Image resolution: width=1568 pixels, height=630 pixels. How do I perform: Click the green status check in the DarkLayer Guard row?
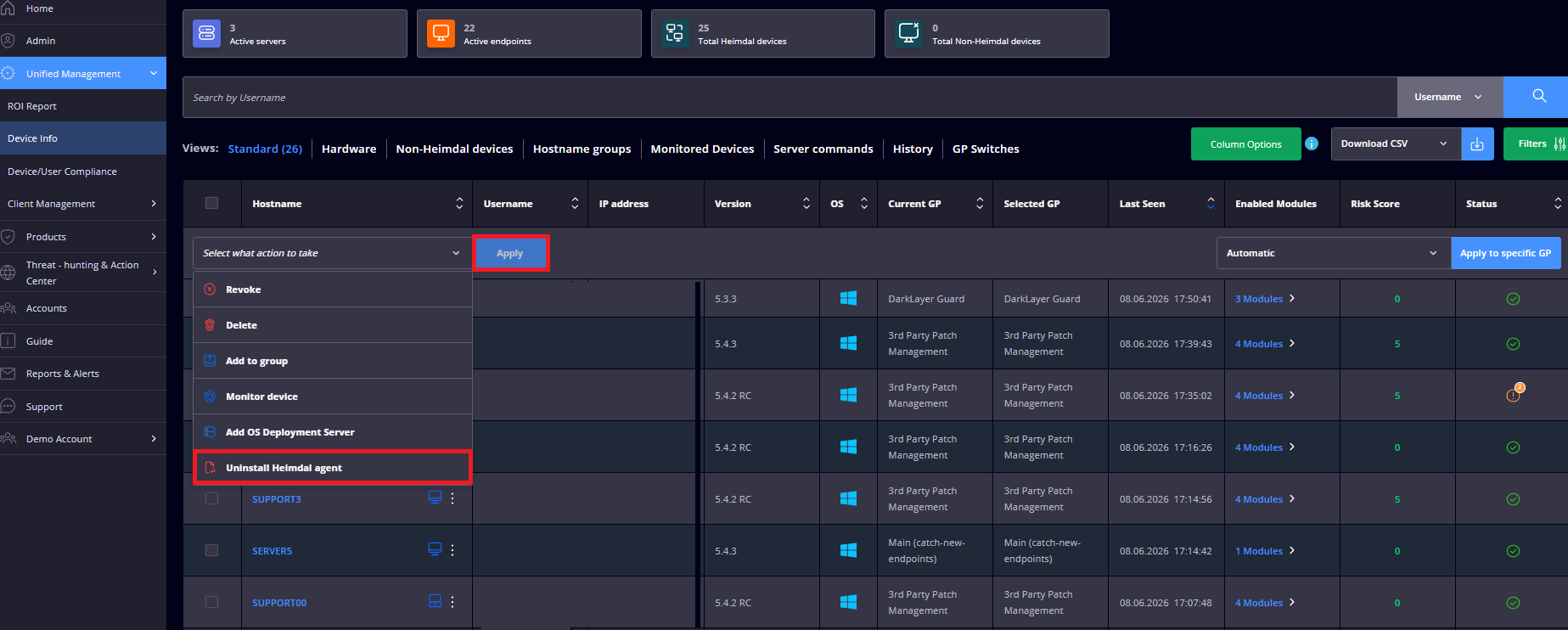1513,299
